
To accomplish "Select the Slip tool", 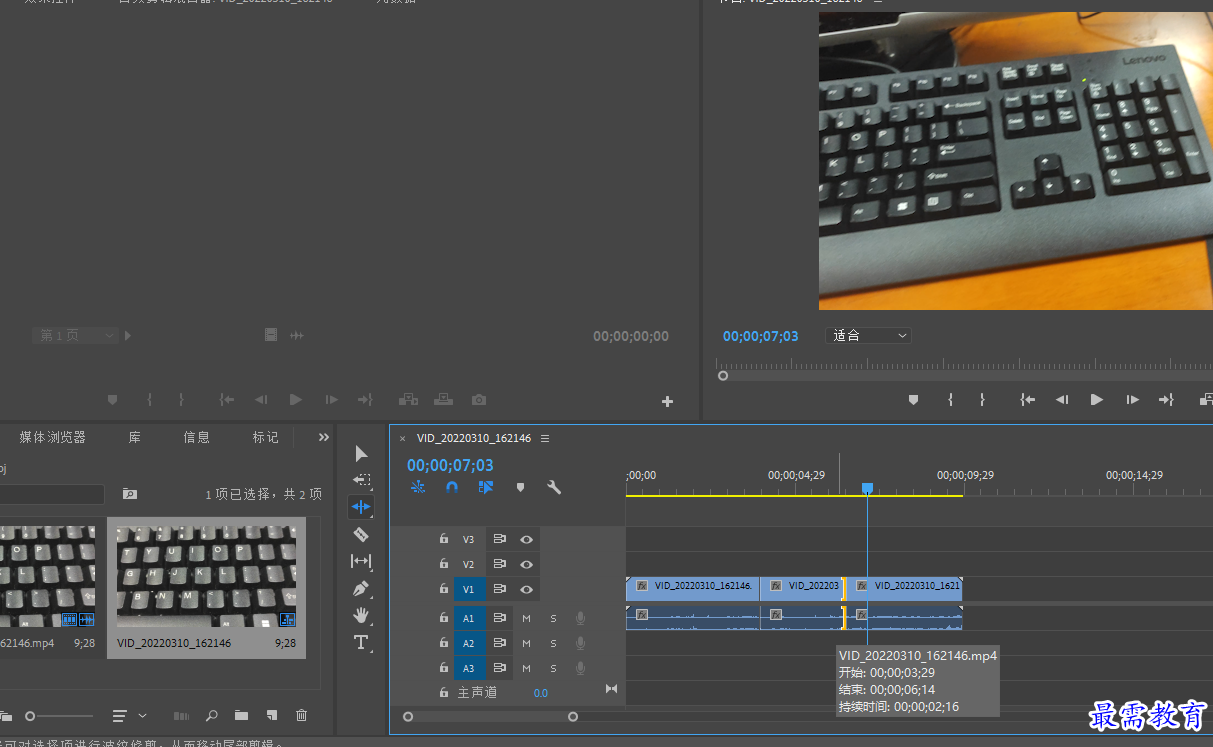I will tap(361, 561).
